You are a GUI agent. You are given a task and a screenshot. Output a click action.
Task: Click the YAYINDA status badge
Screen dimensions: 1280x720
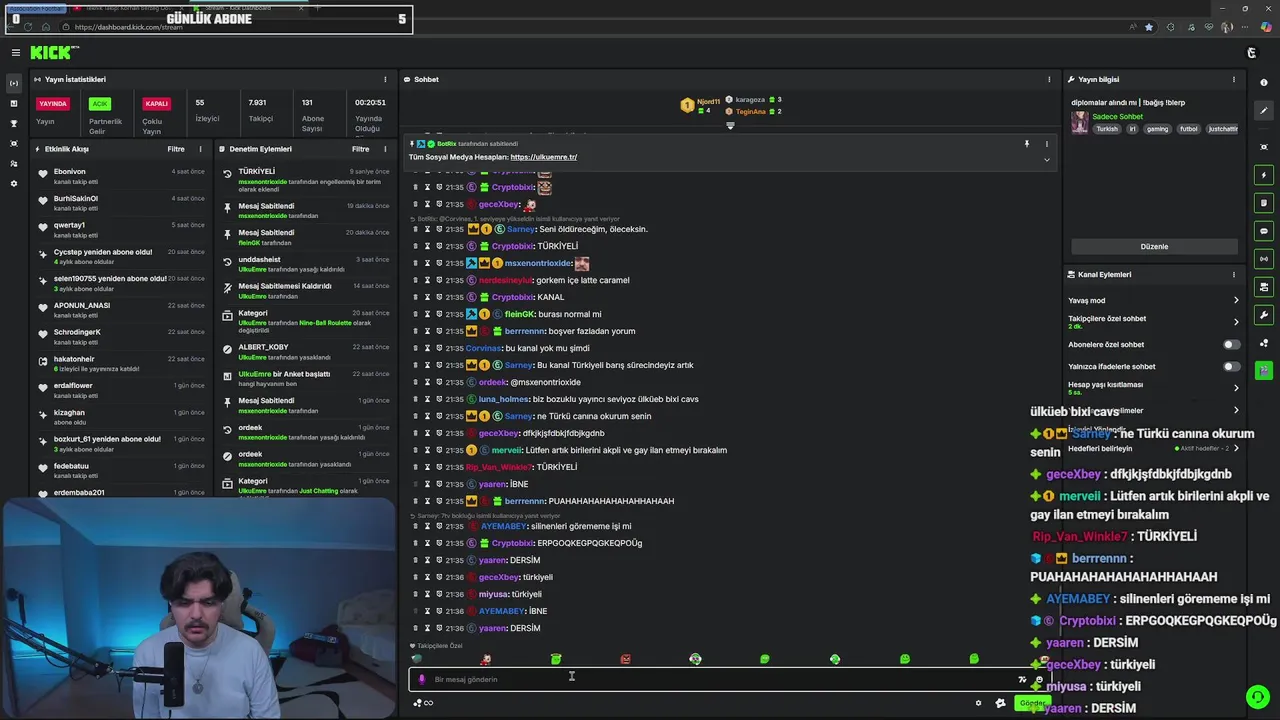point(52,104)
